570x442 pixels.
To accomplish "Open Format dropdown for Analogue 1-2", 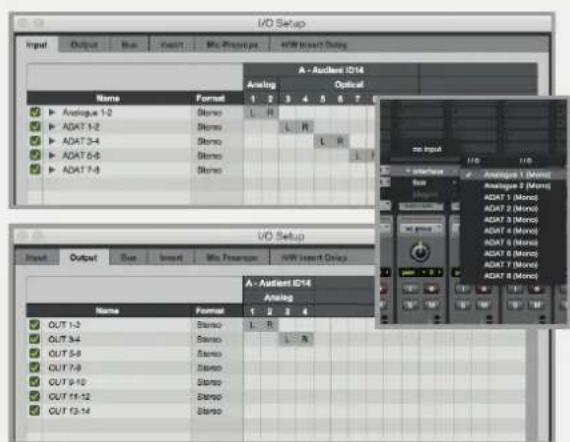I will [209, 113].
